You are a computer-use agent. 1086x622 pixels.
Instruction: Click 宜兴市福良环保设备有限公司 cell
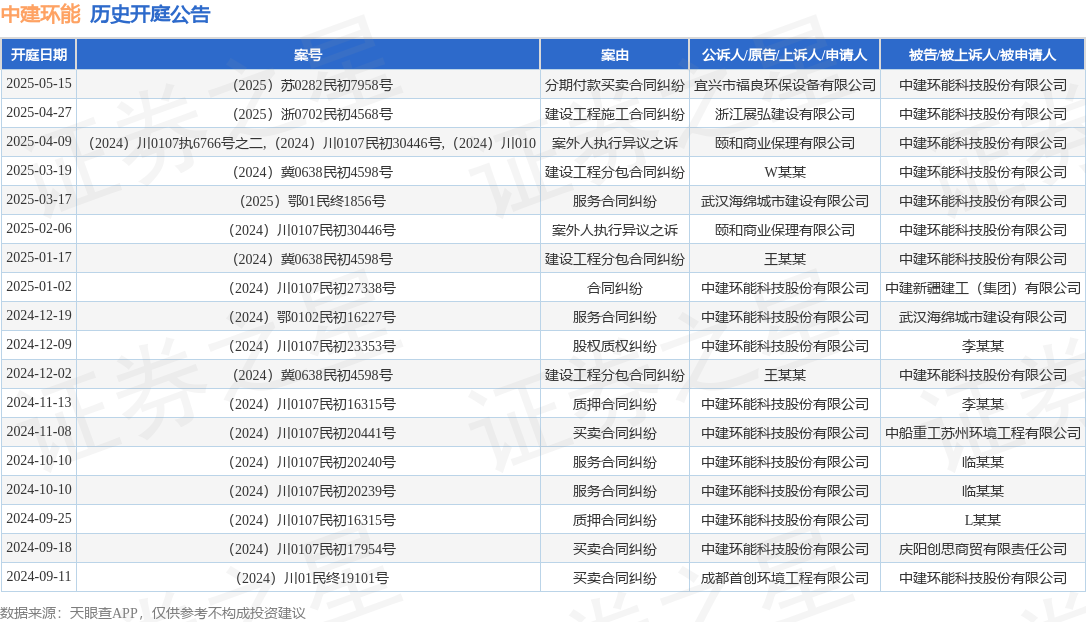click(785, 85)
